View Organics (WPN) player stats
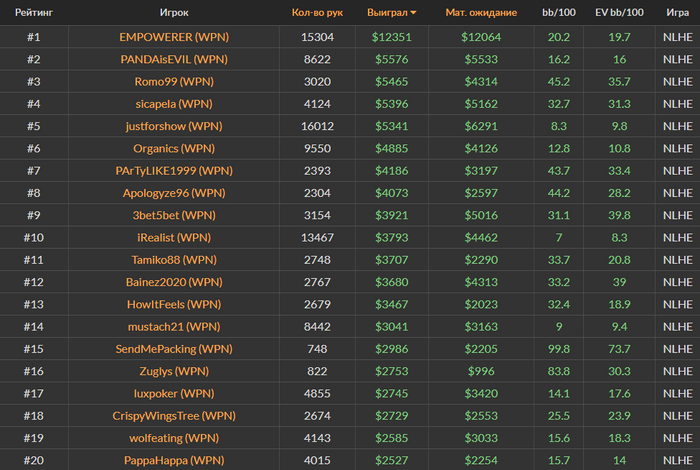The width and height of the screenshot is (700, 470). (x=174, y=148)
